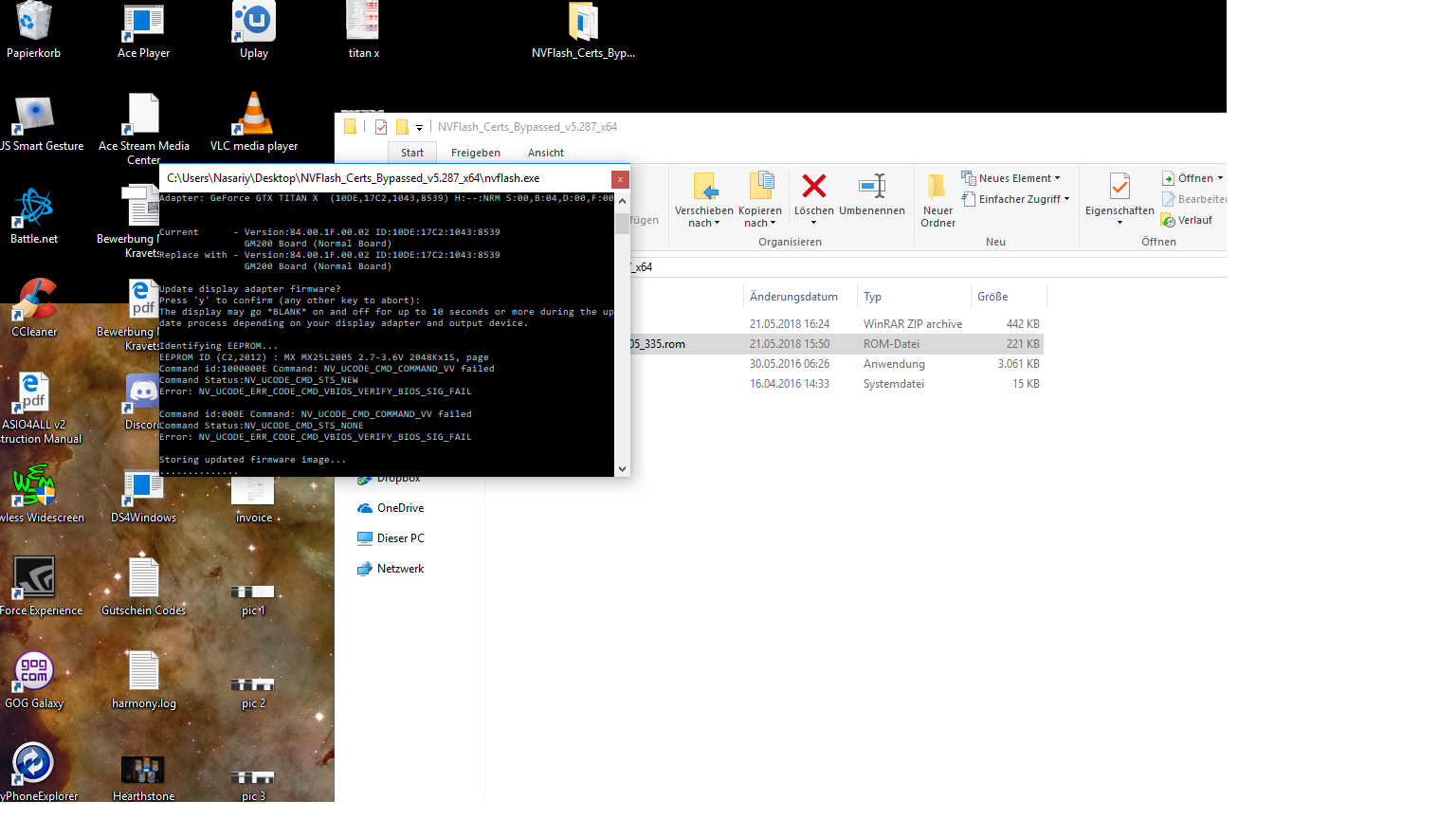Select the Anwendung file row dated 30.05.2016
This screenshot has width=1456, height=819.
(x=837, y=364)
